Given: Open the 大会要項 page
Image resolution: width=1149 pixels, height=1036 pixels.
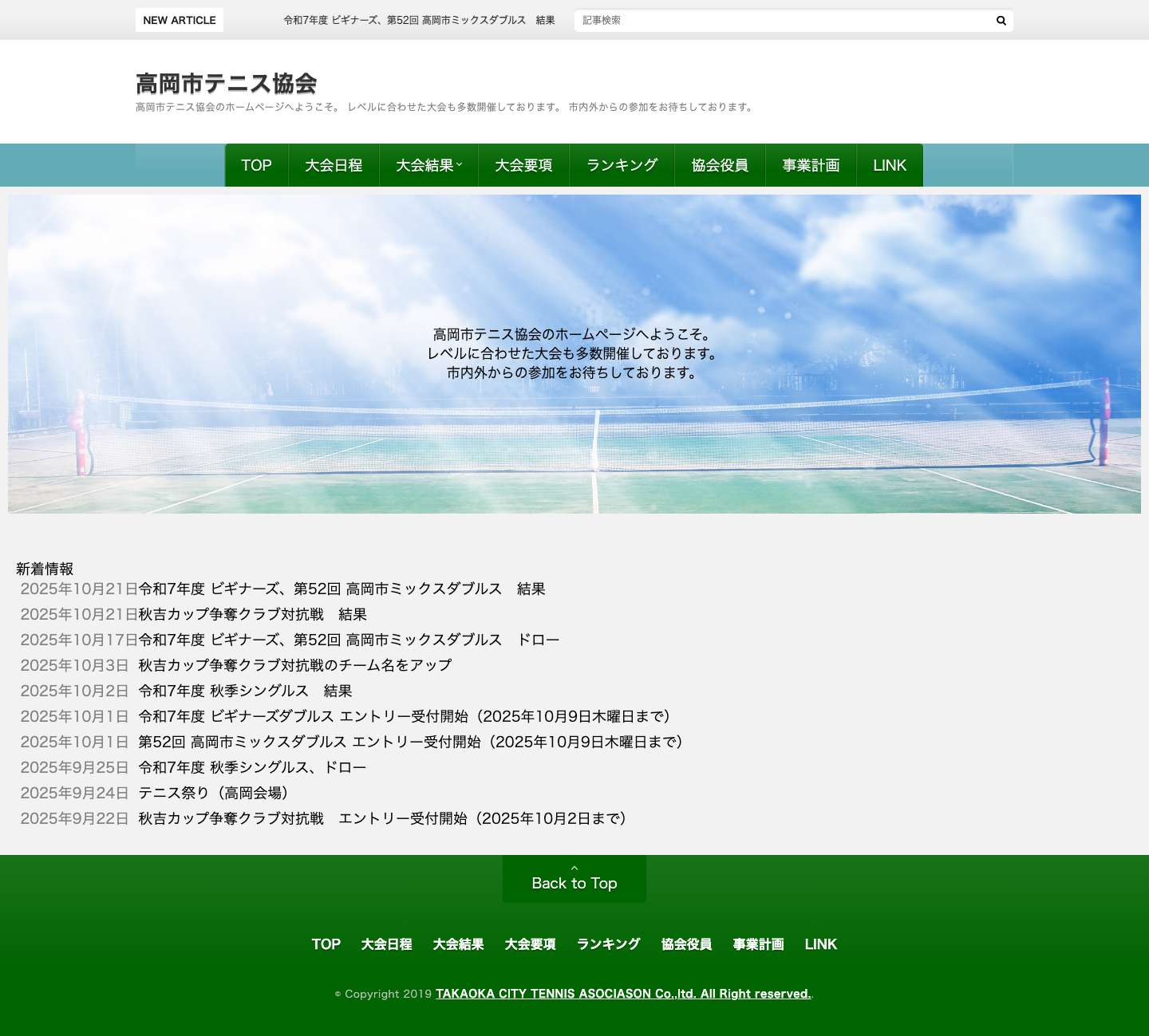Looking at the screenshot, I should tap(523, 165).
